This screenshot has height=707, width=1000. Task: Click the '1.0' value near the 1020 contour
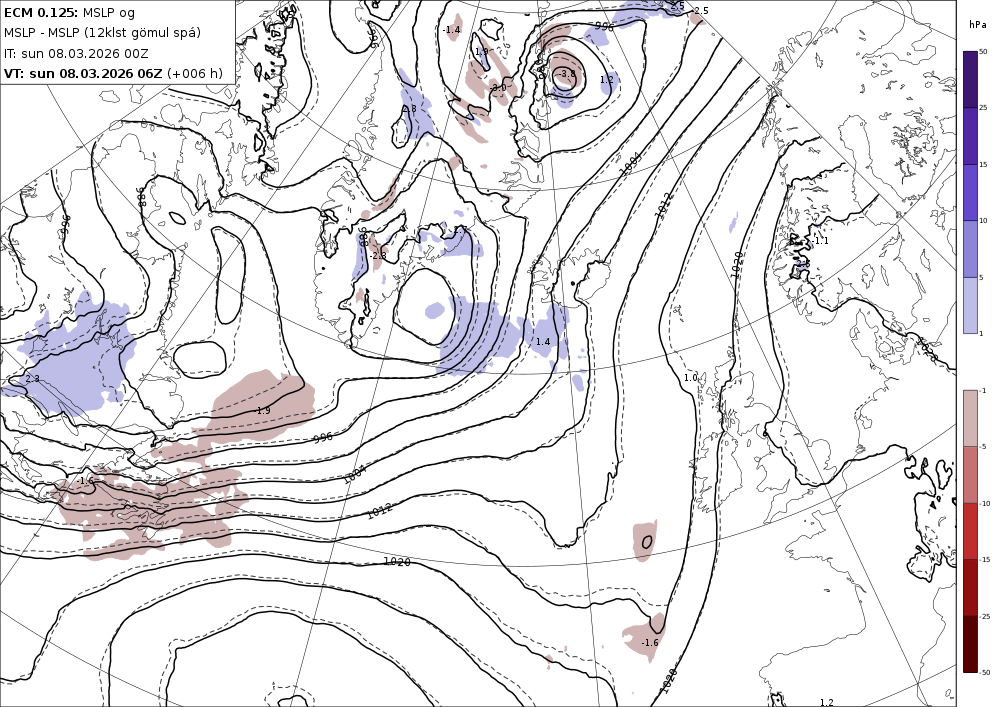click(x=691, y=378)
